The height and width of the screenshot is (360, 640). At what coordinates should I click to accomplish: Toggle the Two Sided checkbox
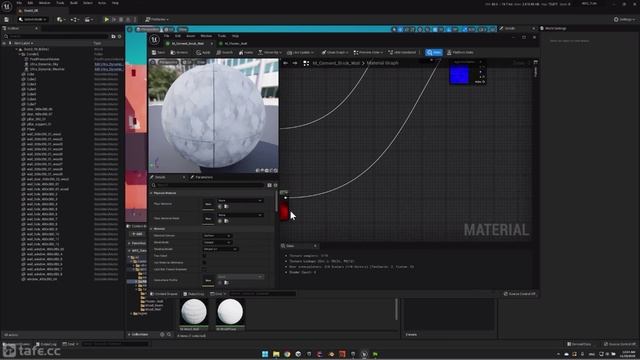[x=204, y=256]
